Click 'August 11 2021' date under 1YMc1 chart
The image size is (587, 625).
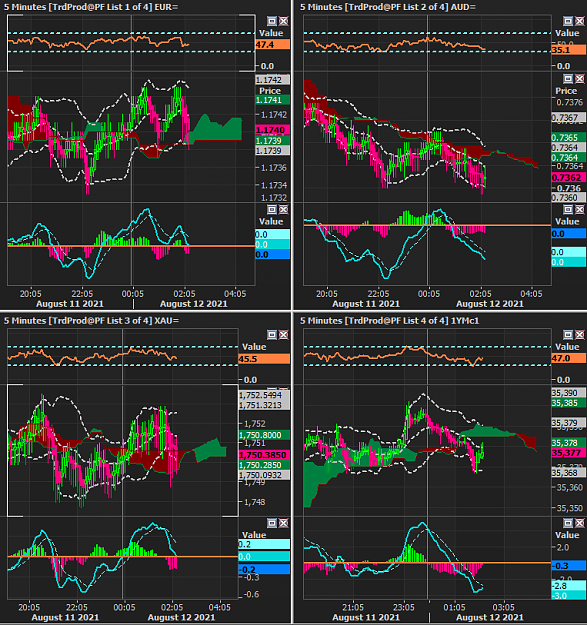366,617
